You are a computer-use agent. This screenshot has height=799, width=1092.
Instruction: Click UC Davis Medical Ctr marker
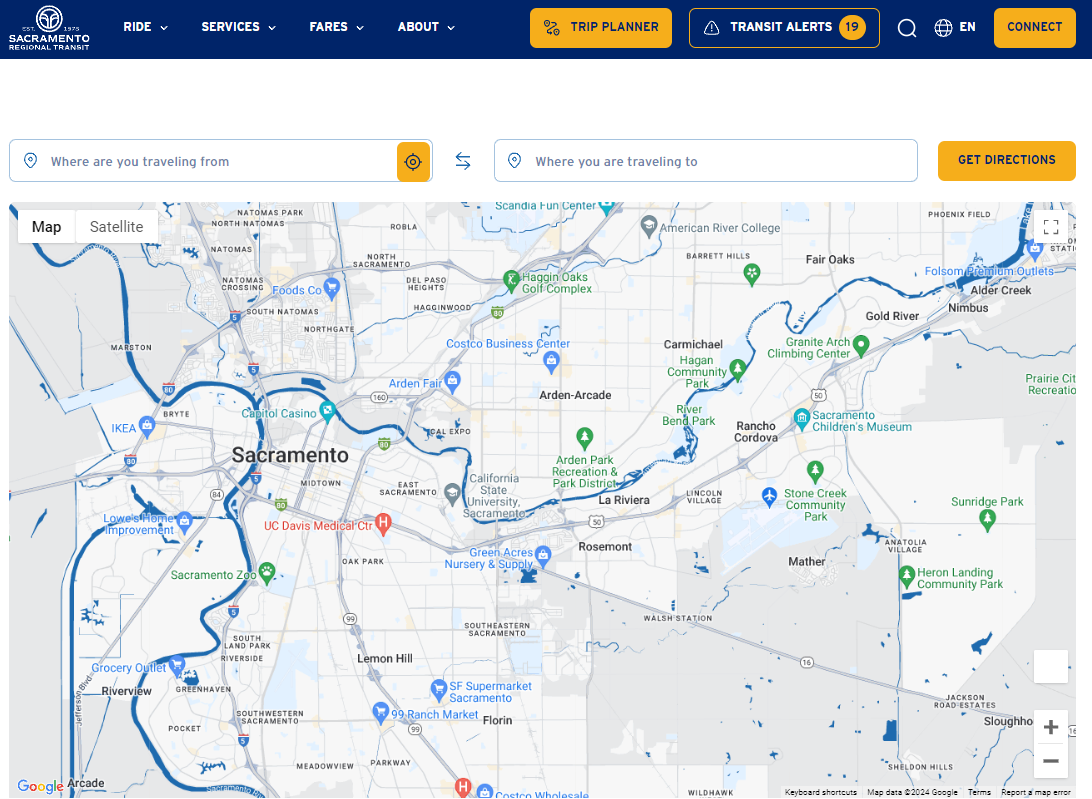click(x=383, y=523)
